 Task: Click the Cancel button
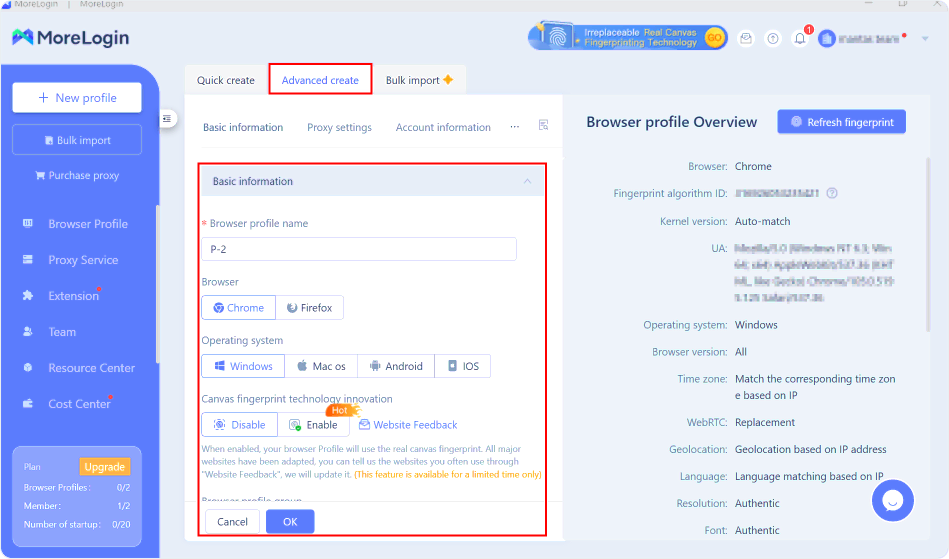(232, 521)
